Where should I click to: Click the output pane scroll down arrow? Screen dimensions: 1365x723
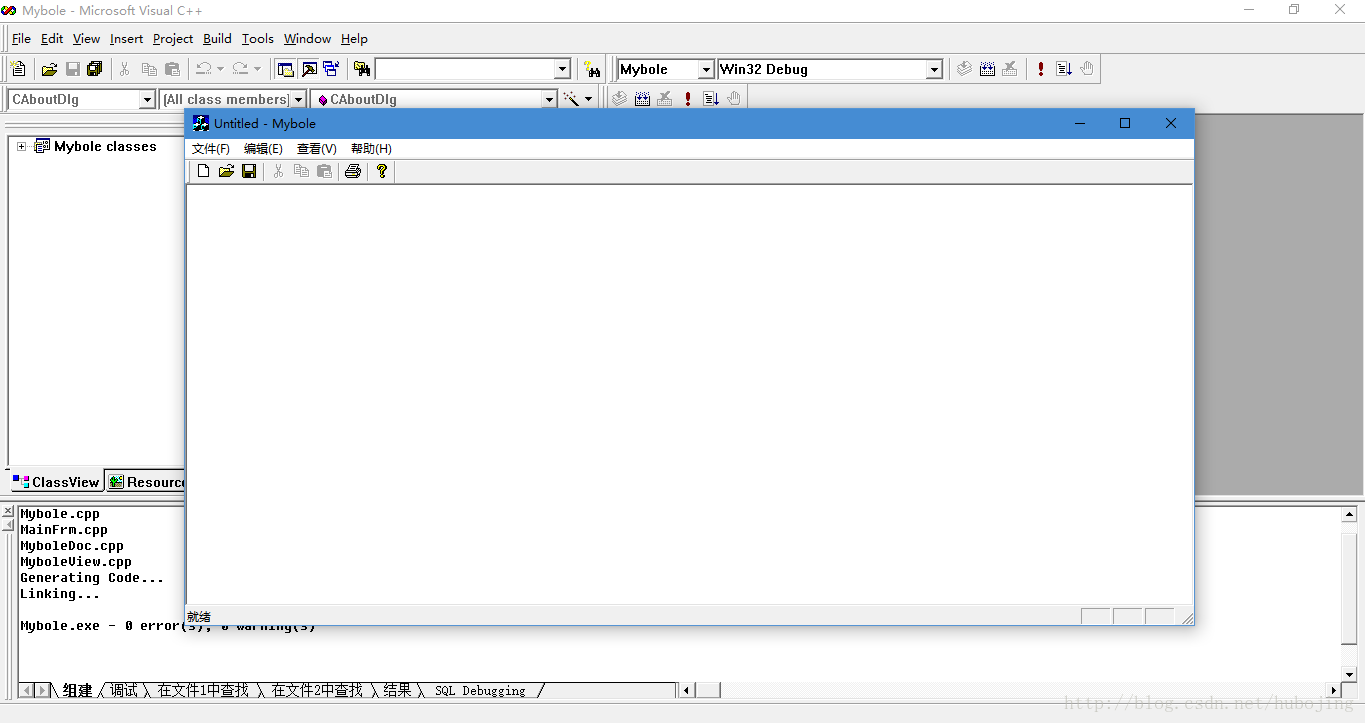(x=1349, y=674)
